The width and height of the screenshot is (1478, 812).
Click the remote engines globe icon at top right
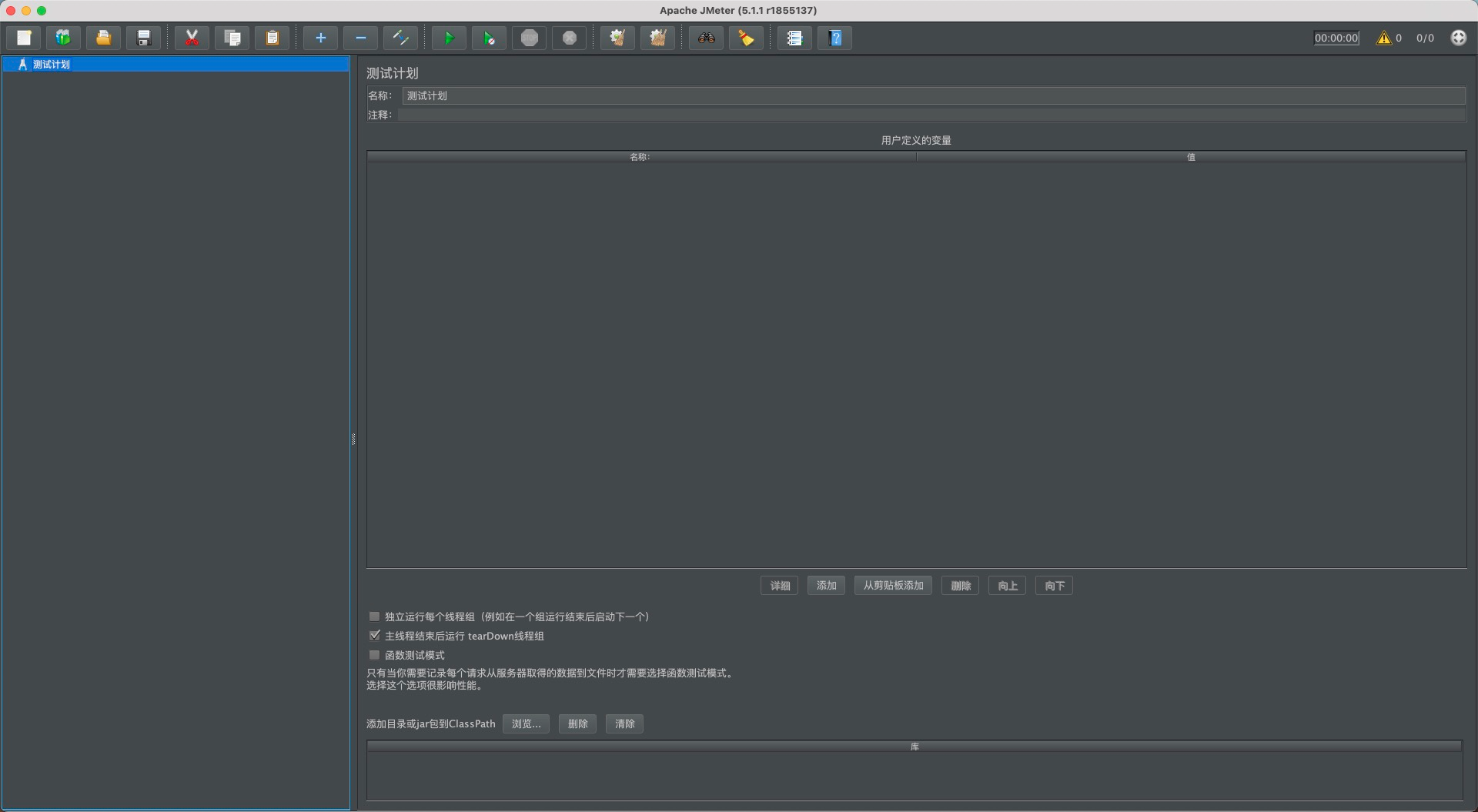pyautogui.click(x=1458, y=38)
